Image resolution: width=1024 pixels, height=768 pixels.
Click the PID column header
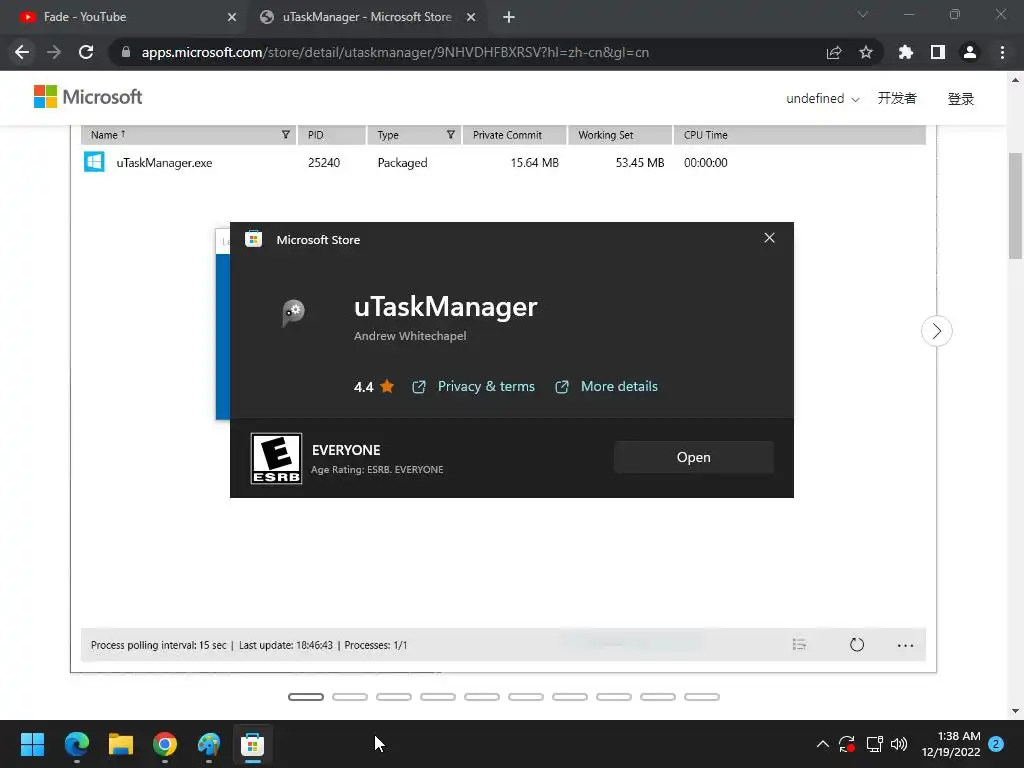click(332, 135)
